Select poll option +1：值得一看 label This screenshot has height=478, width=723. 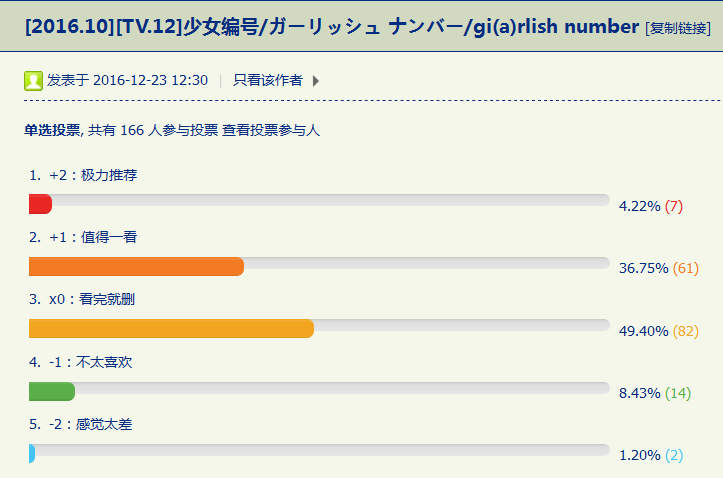point(93,237)
